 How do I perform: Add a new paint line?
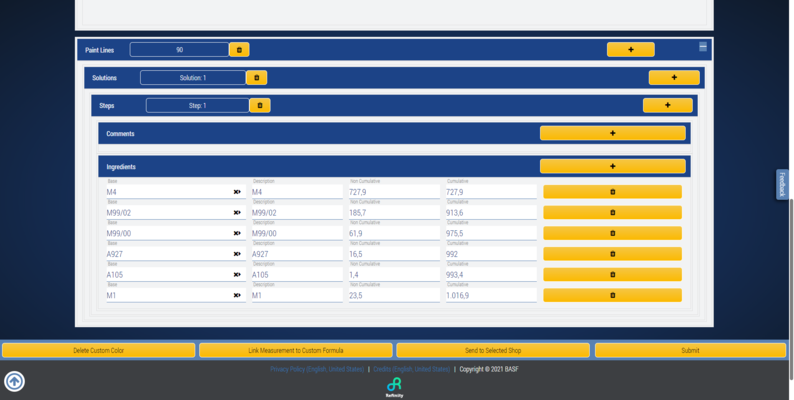630,50
